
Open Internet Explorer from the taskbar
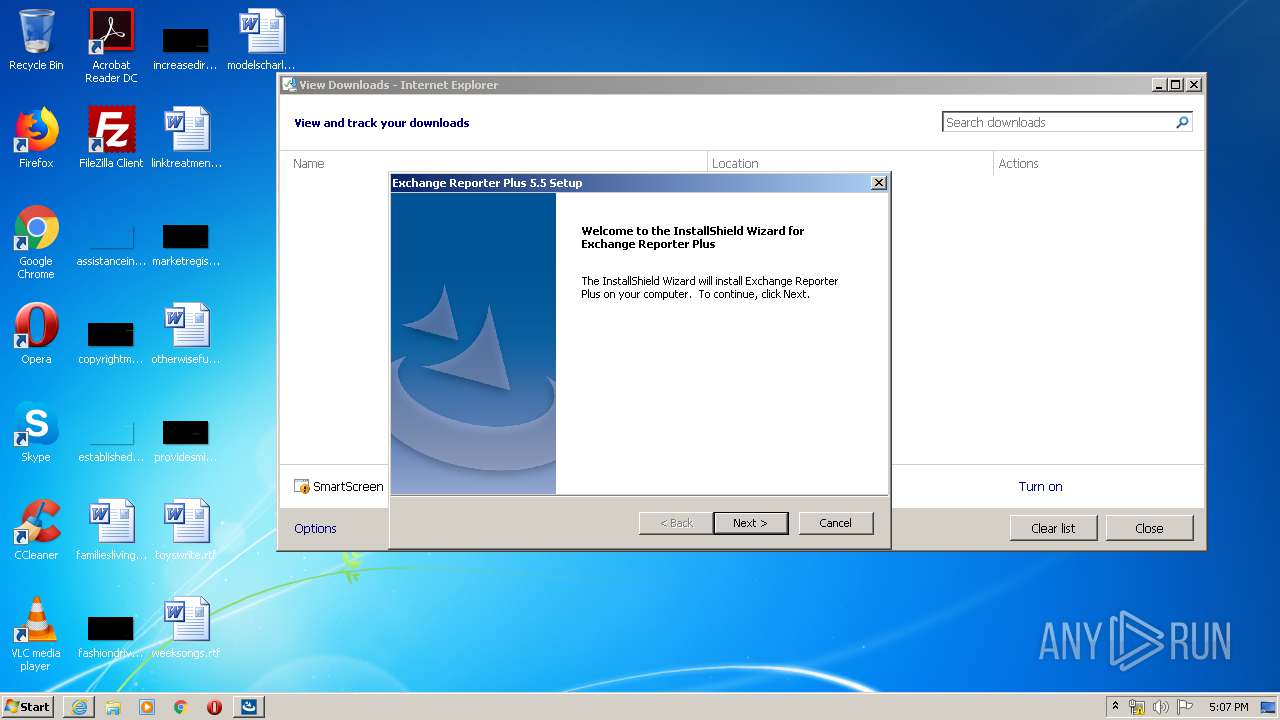pyautogui.click(x=79, y=707)
